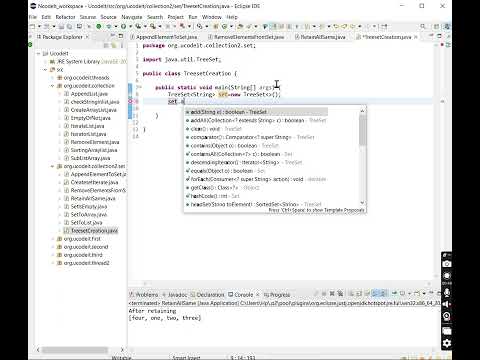Click the record button in recorder overlay
Image resolution: width=480 pixels, height=360 pixels.
(447, 276)
